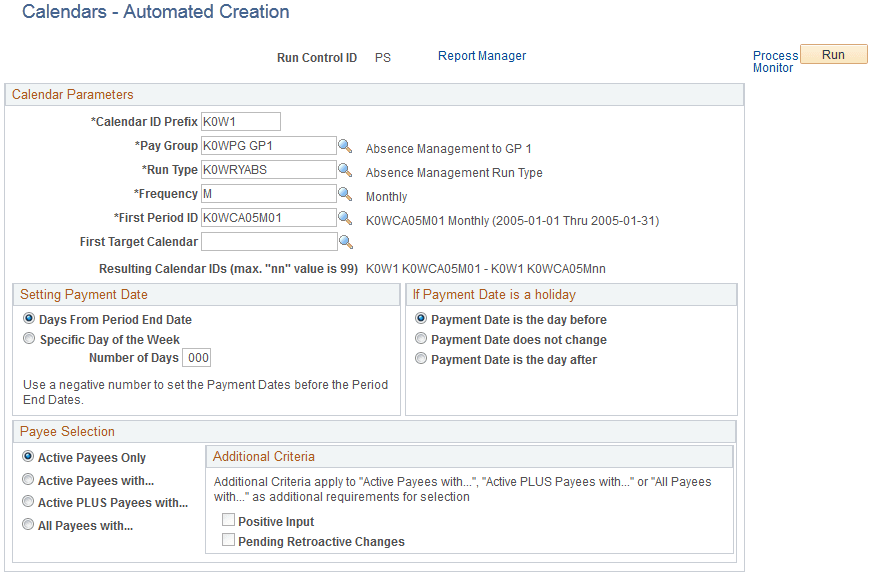This screenshot has height=576, width=877.
Task: Click the Run button
Action: [833, 54]
